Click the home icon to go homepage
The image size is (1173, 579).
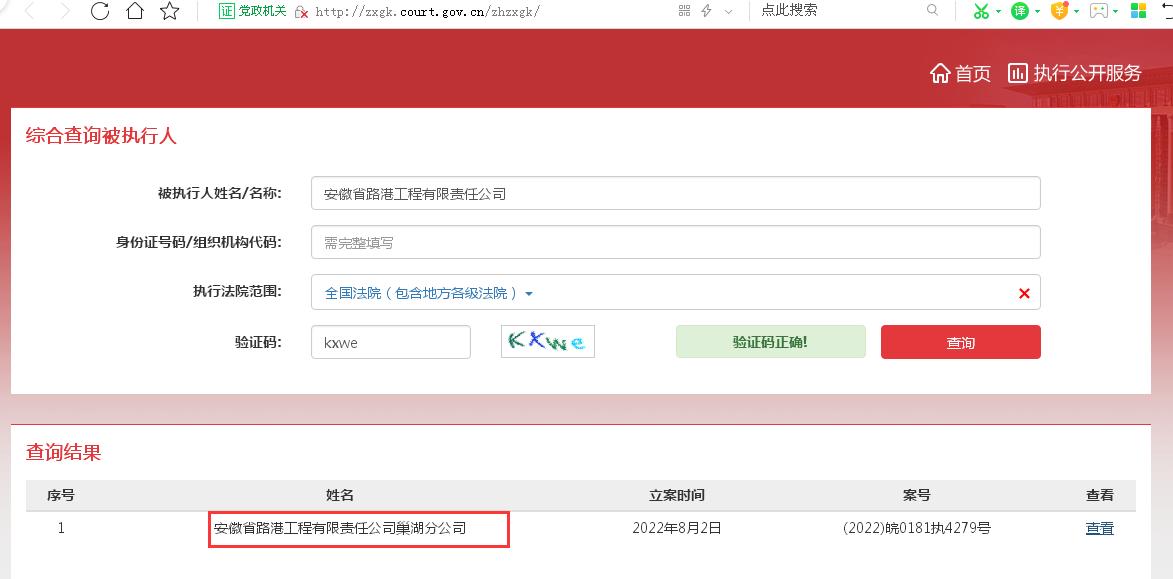click(133, 11)
